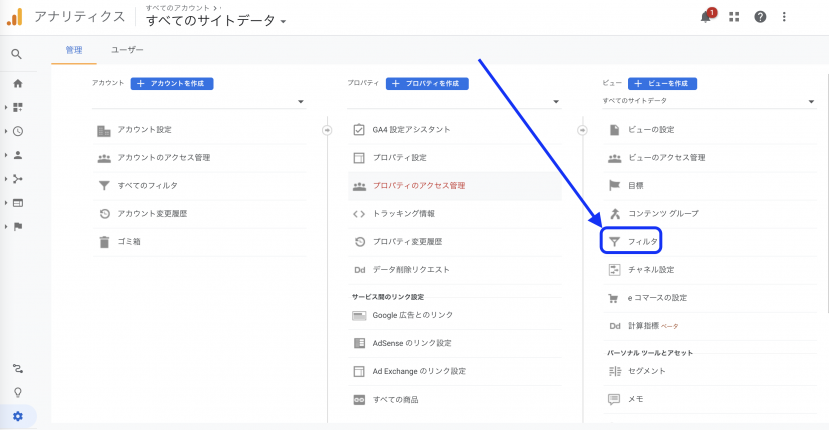Click the notifications bell icon

tap(706, 17)
